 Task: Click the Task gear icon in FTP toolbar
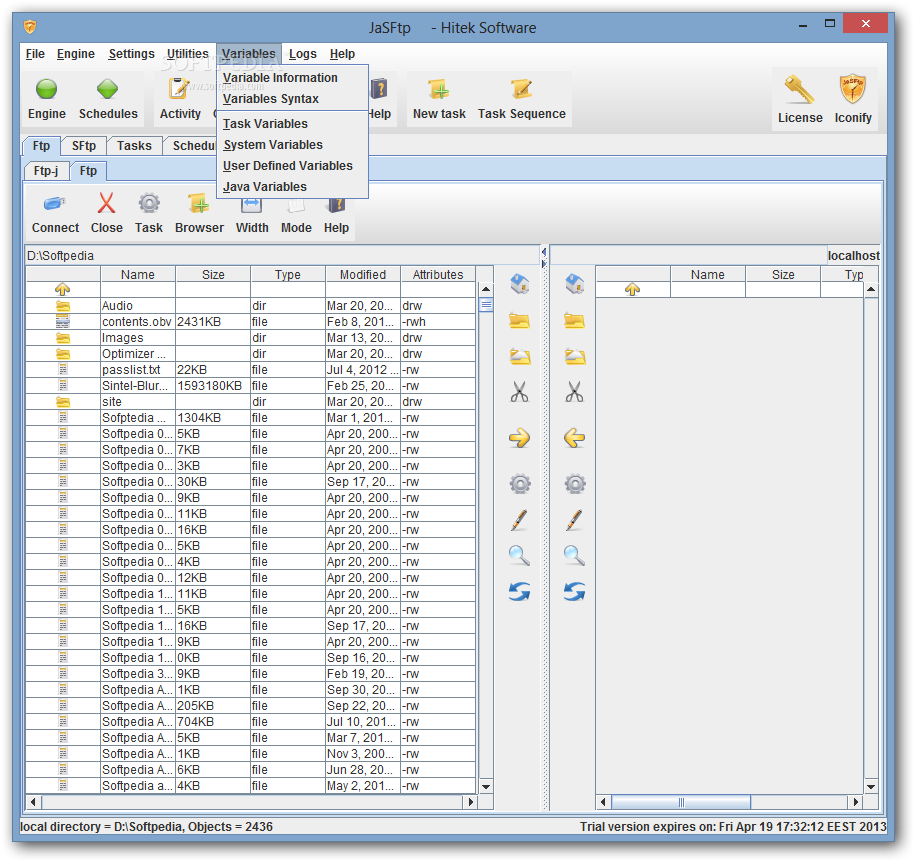click(149, 203)
